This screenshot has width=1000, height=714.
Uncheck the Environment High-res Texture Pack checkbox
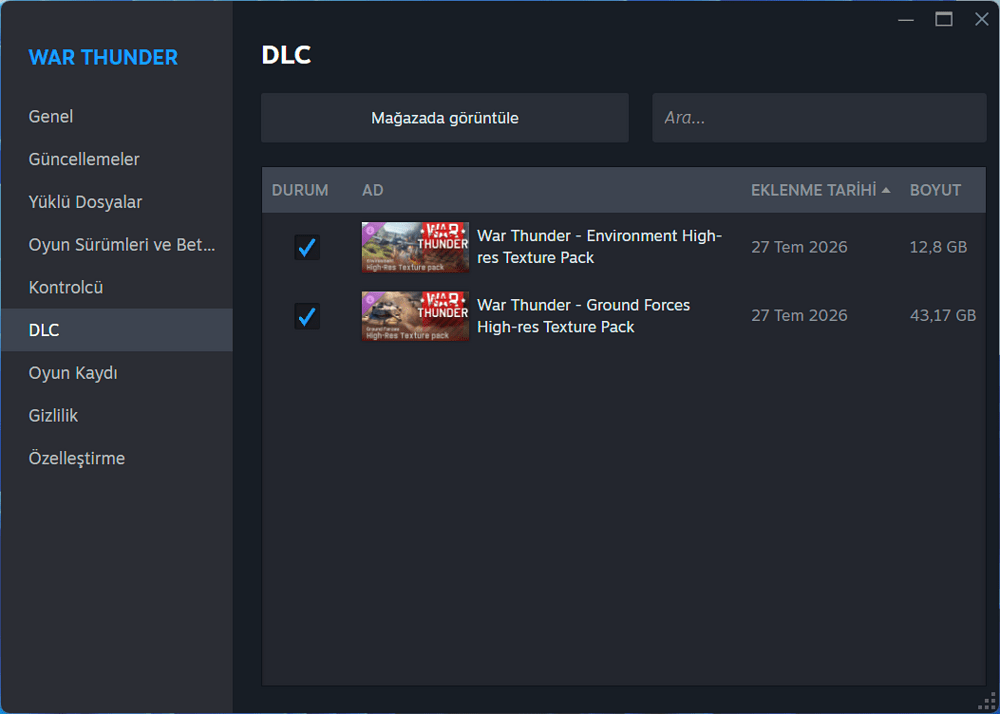click(307, 247)
